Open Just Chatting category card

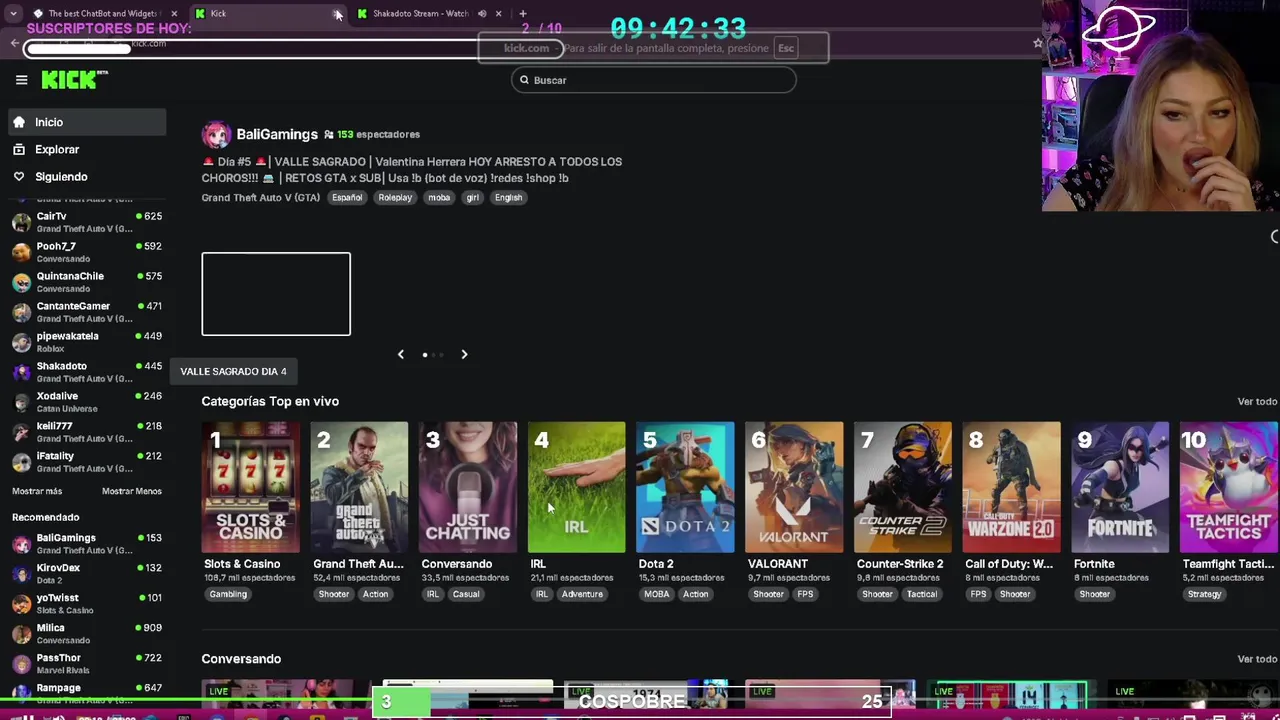point(468,487)
